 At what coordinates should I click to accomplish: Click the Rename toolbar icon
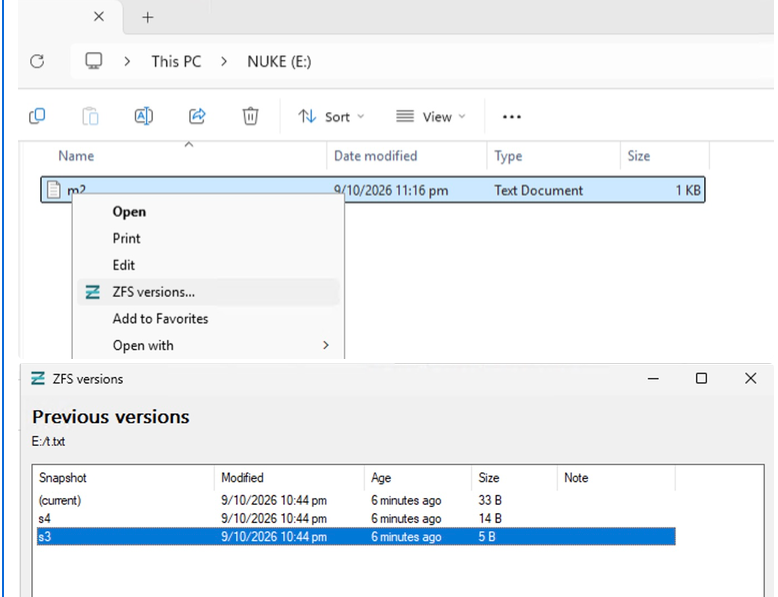point(144,116)
